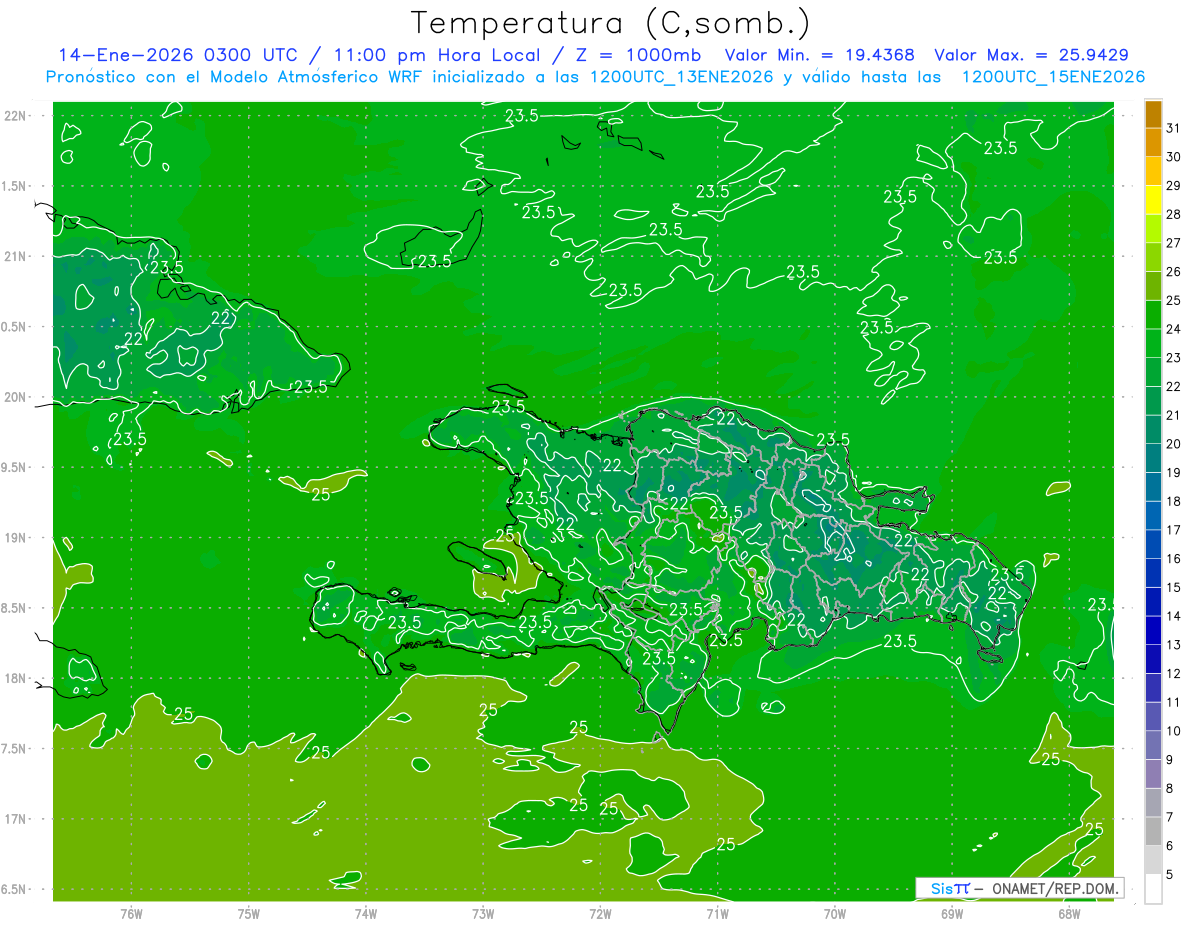Click the '71W' longitude axis label
Screen dimensions: 1200x927
[717, 913]
